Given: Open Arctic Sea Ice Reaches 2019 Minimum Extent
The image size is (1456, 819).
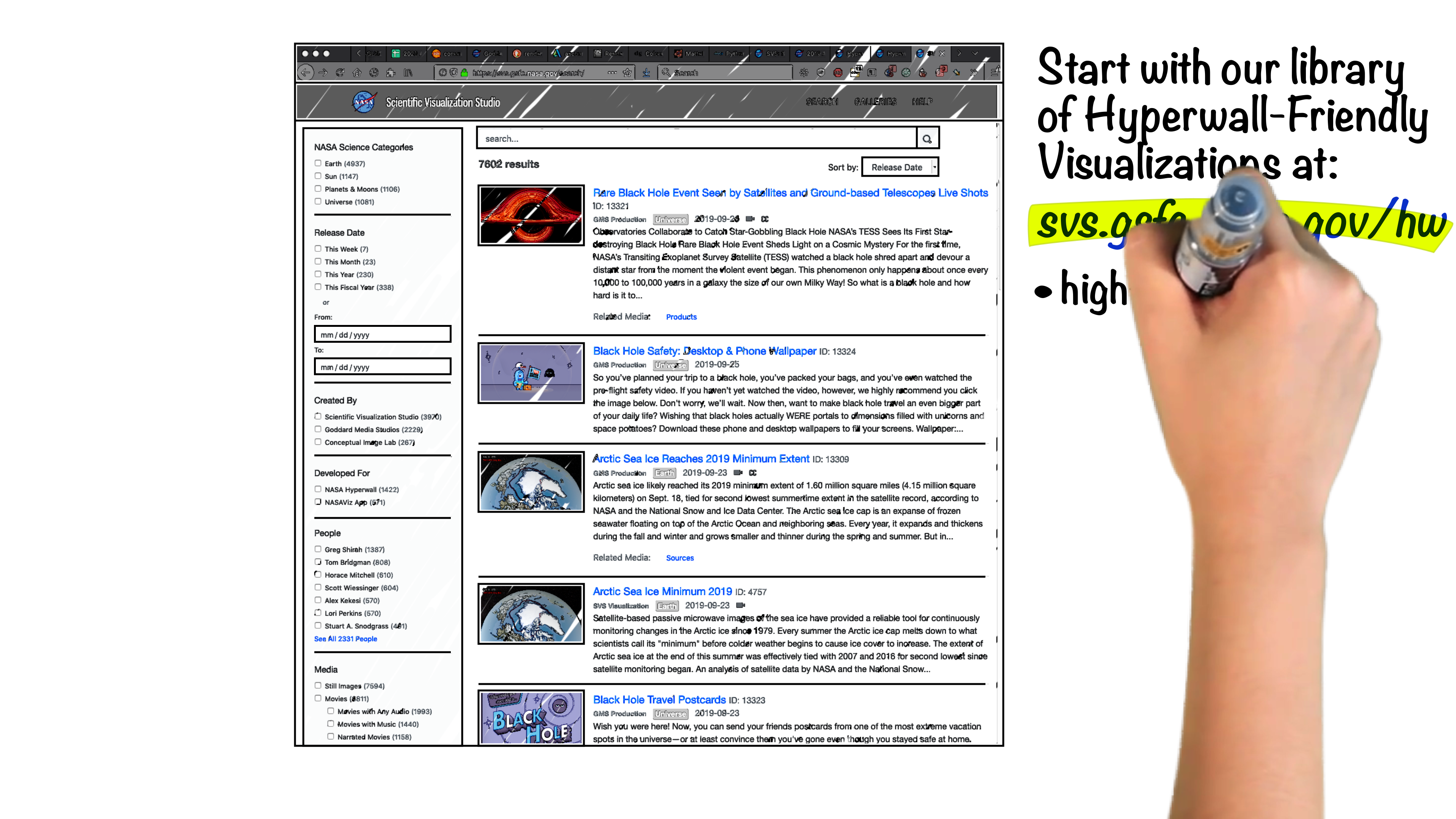Looking at the screenshot, I should [x=701, y=459].
